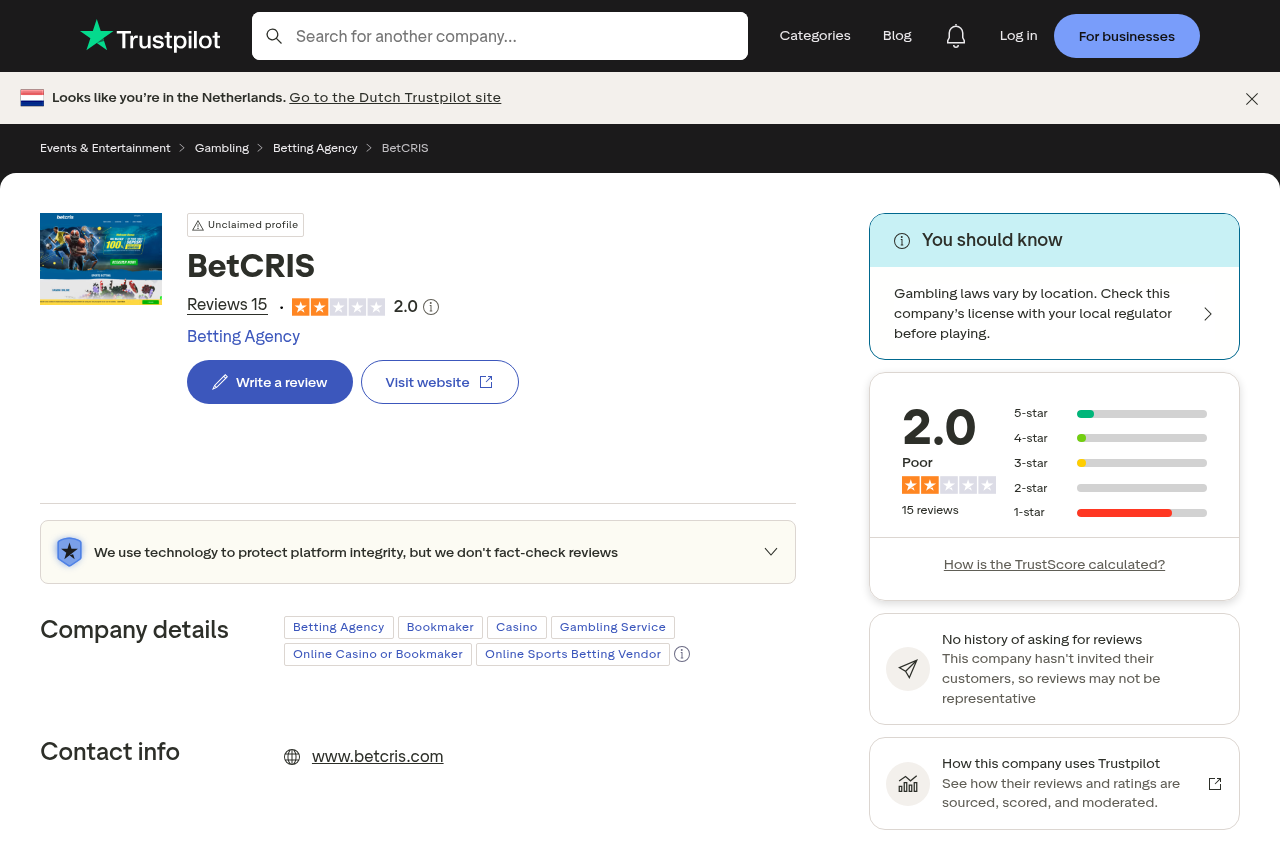Select Online Casino or Bookmaker tag
This screenshot has height=857, width=1280.
point(378,654)
